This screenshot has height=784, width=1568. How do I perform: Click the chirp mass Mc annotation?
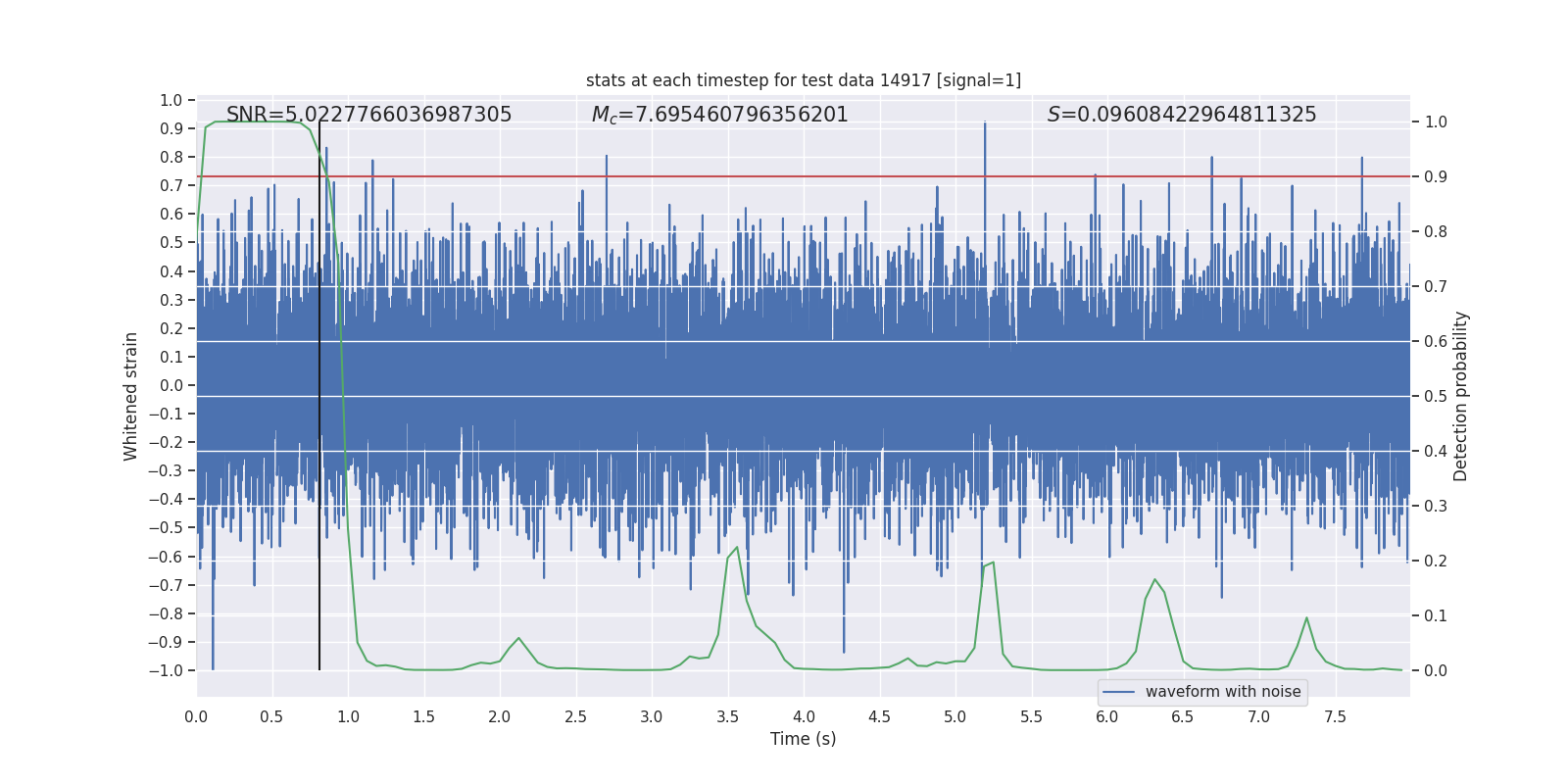(x=719, y=115)
